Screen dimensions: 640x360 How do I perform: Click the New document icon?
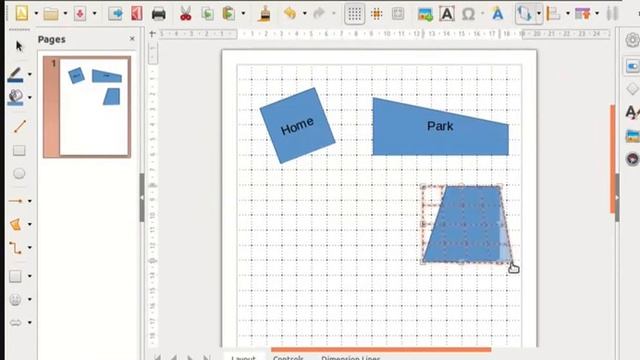point(22,13)
